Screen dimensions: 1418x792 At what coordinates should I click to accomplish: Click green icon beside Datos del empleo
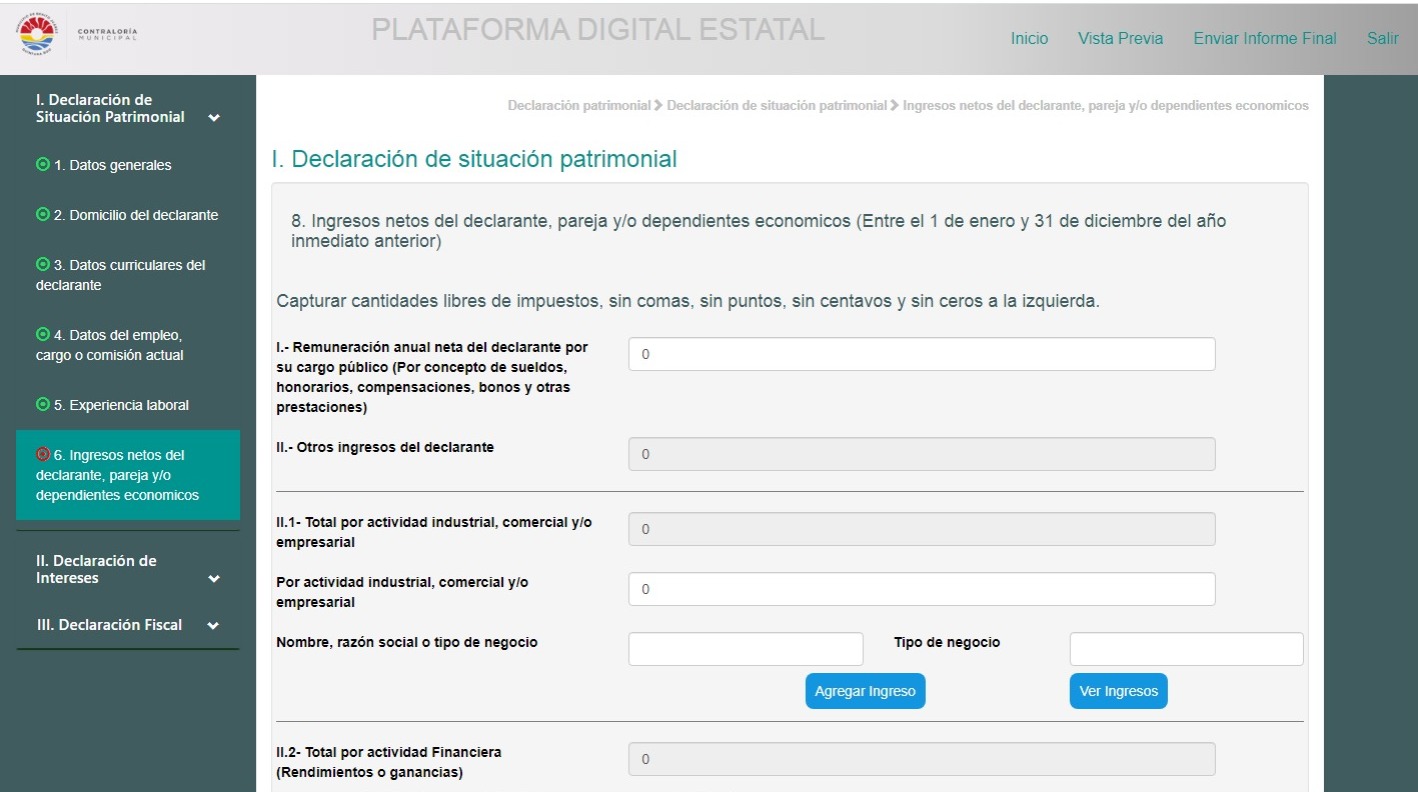[42, 334]
